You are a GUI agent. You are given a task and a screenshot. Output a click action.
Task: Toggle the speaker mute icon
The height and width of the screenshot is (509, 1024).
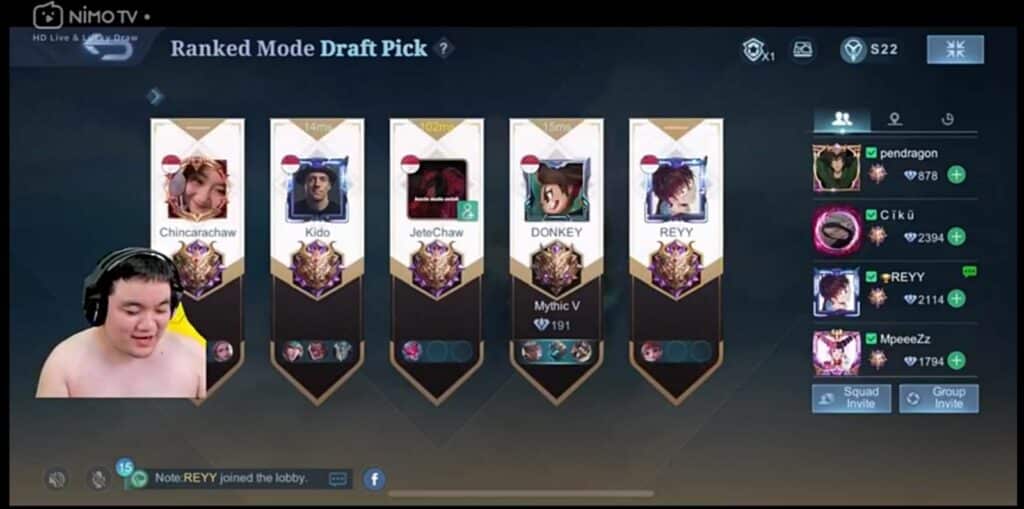[57, 479]
